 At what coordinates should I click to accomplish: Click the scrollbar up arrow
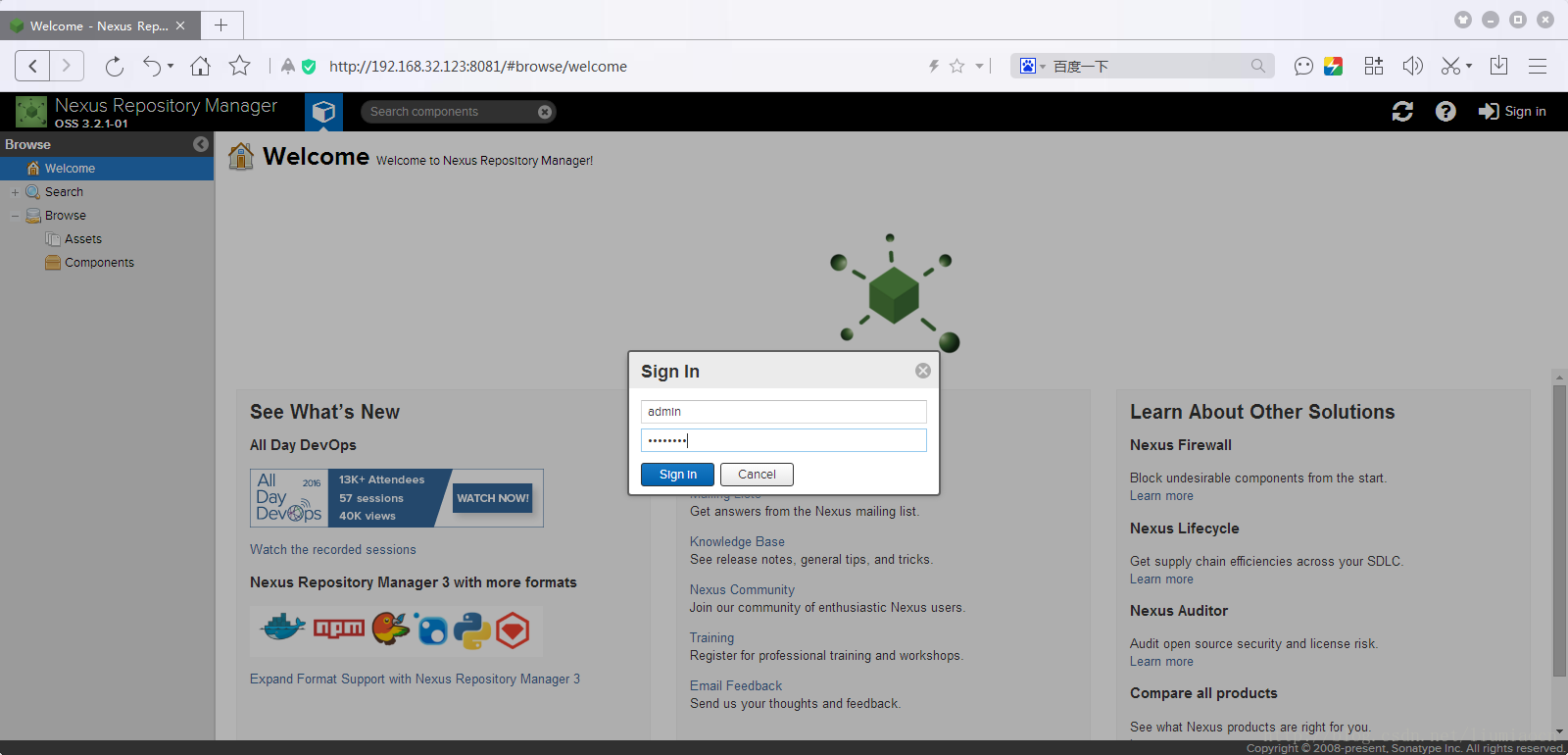[x=1559, y=377]
